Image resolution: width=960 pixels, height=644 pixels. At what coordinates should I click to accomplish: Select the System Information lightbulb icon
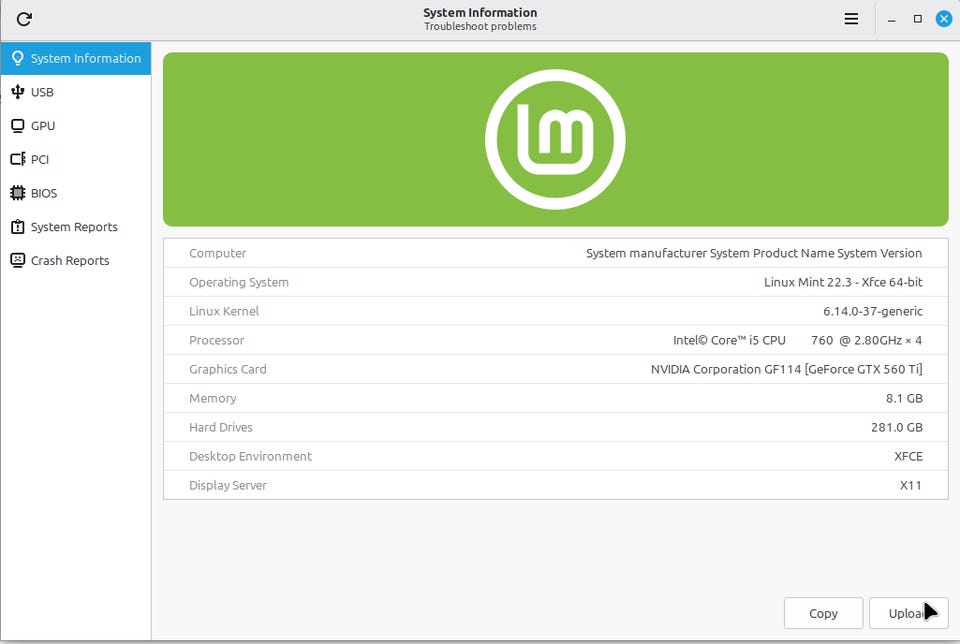pyautogui.click(x=18, y=58)
